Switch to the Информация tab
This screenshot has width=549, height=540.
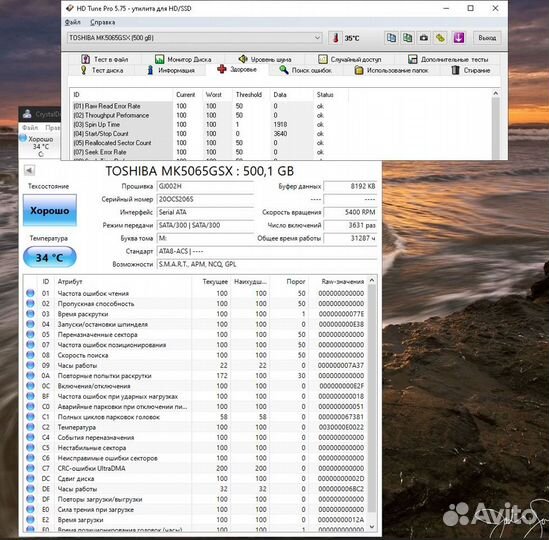click(171, 70)
